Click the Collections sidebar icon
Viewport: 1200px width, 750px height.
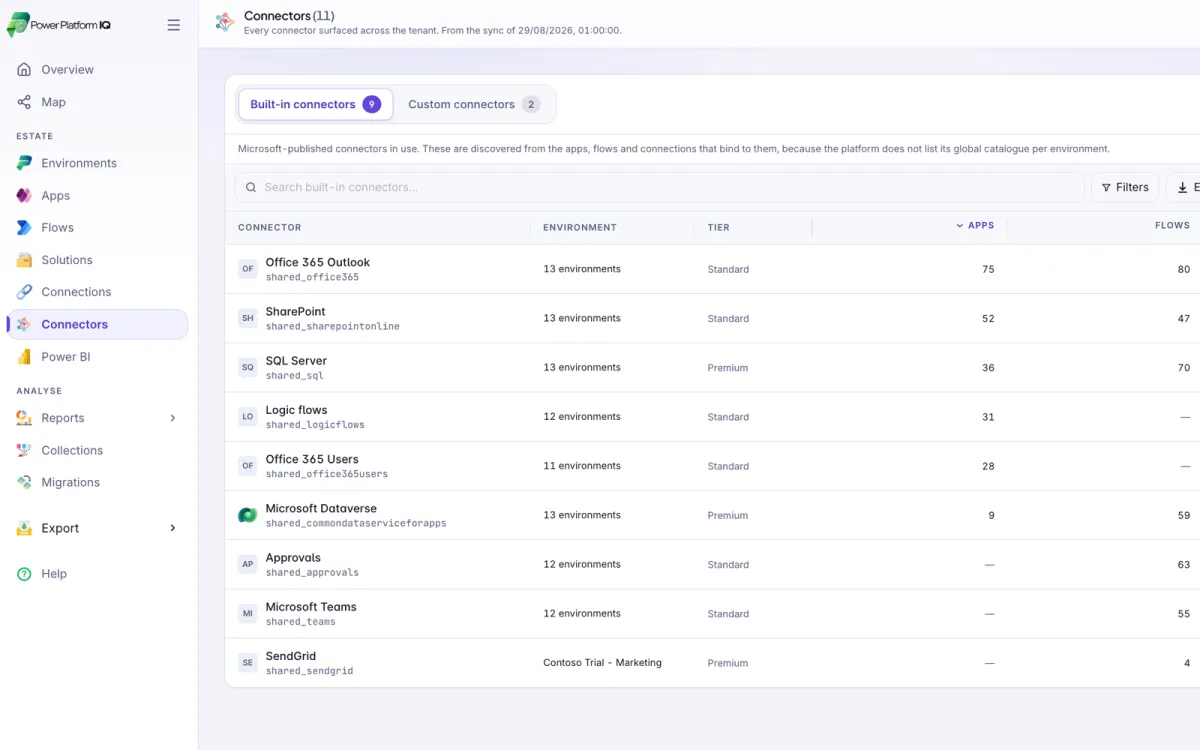pos(24,450)
